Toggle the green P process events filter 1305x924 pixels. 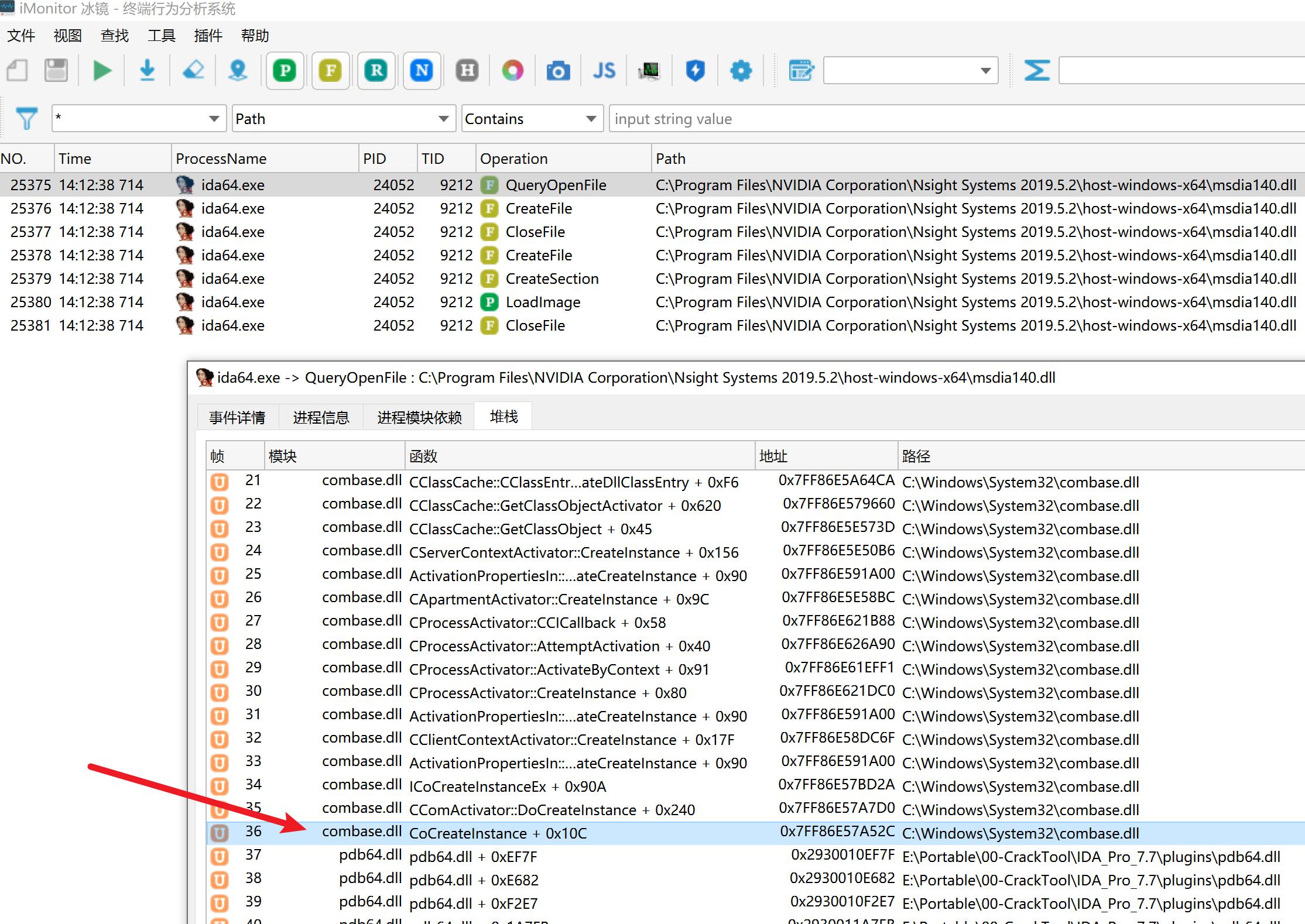[x=285, y=71]
